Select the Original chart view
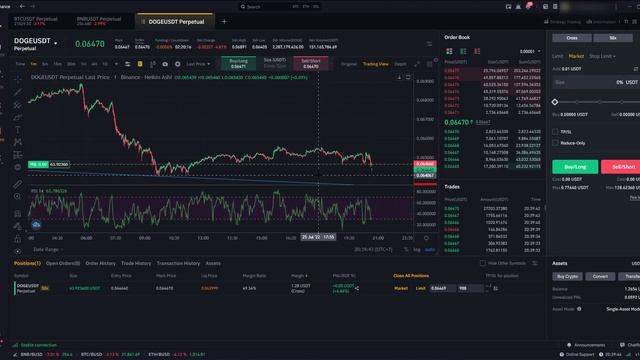Viewport: 640px width, 360px height. coord(349,64)
